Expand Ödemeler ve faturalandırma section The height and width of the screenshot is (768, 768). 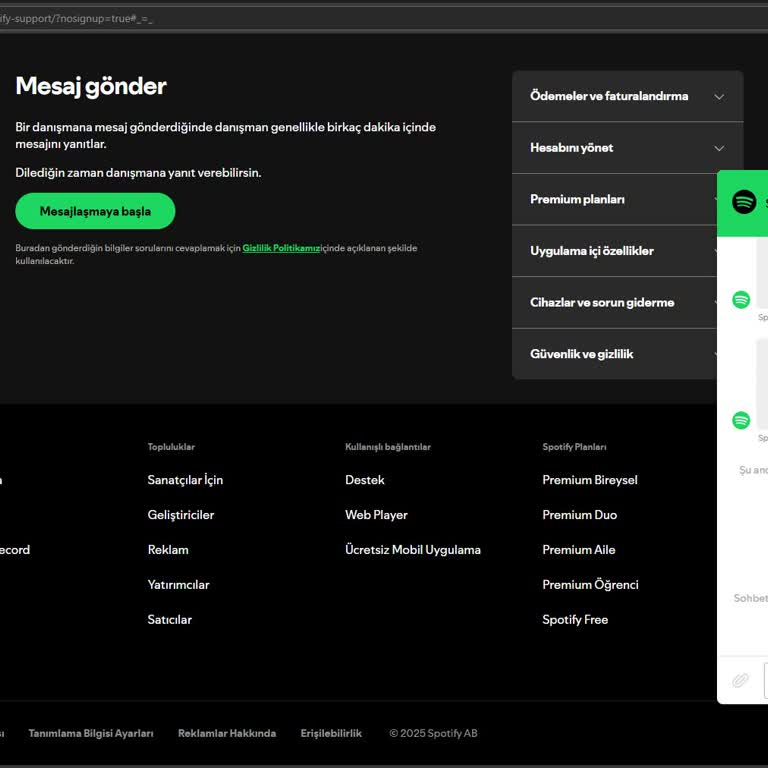coord(627,96)
